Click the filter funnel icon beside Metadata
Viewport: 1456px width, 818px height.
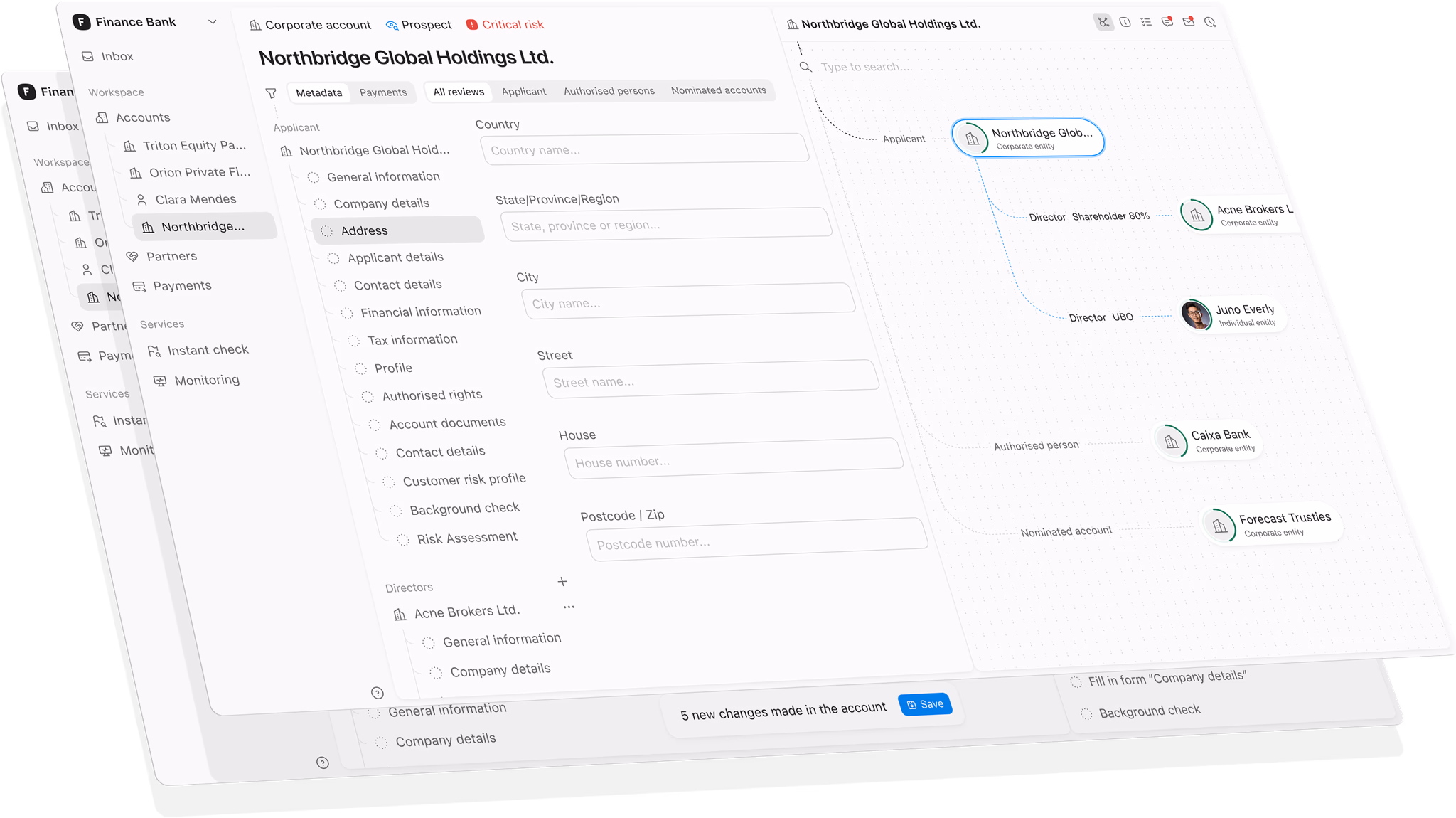tap(271, 93)
